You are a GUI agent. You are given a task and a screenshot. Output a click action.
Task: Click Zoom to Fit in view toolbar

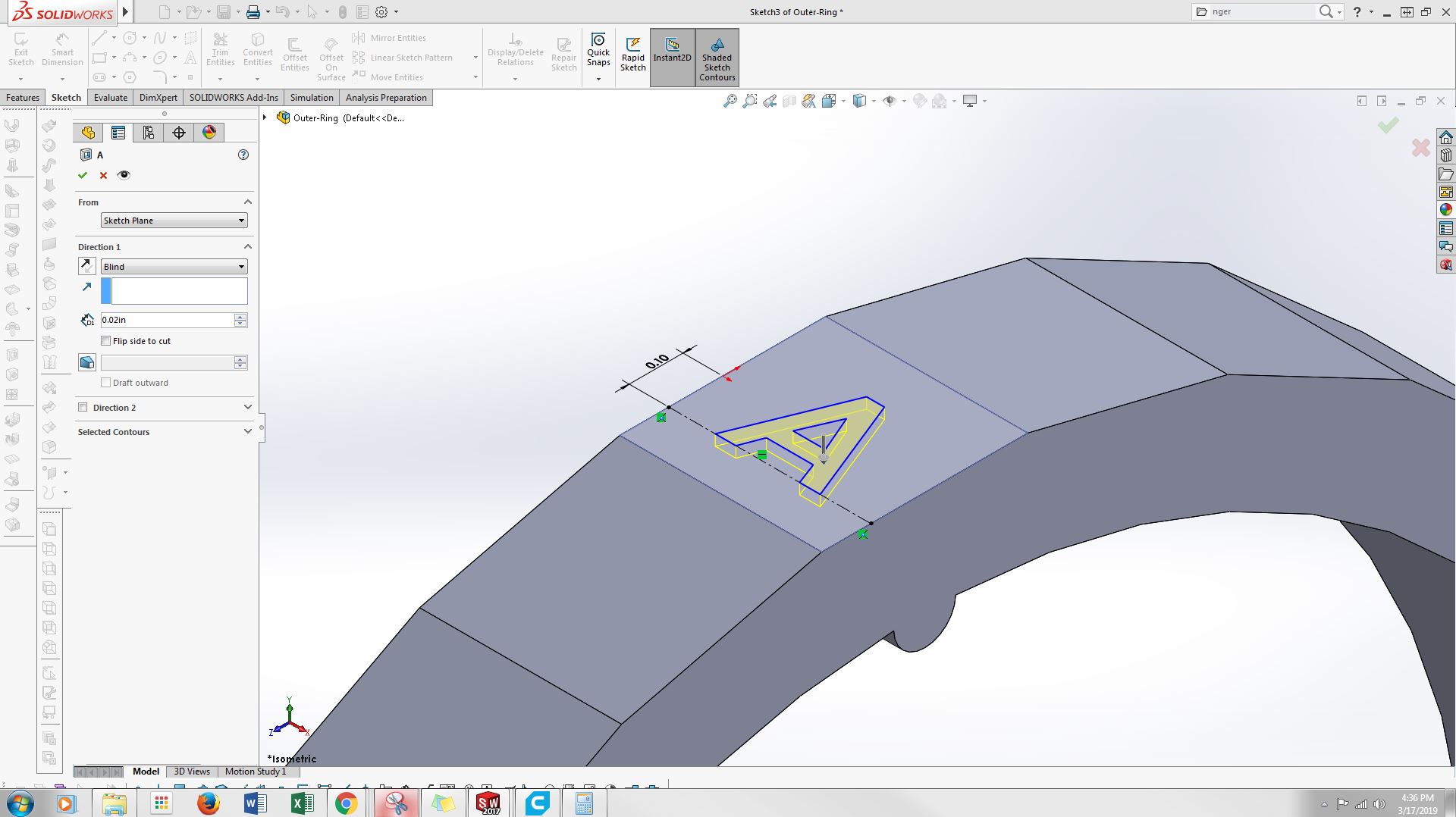730,101
